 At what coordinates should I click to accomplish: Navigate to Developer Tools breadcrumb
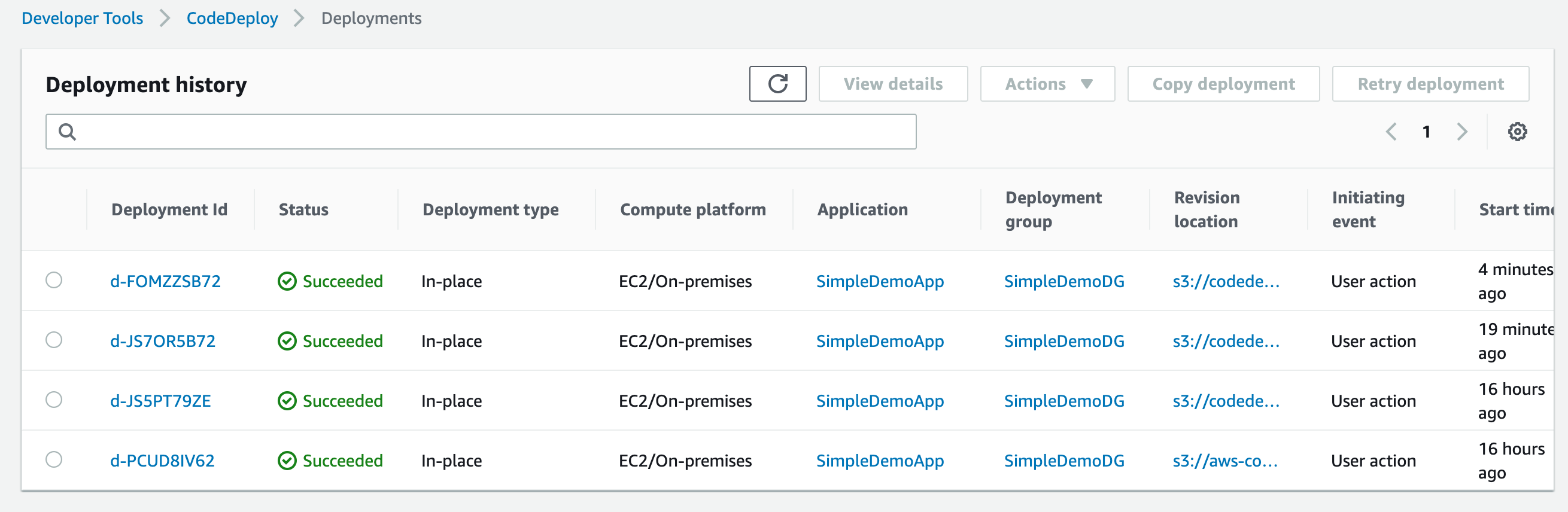[82, 18]
